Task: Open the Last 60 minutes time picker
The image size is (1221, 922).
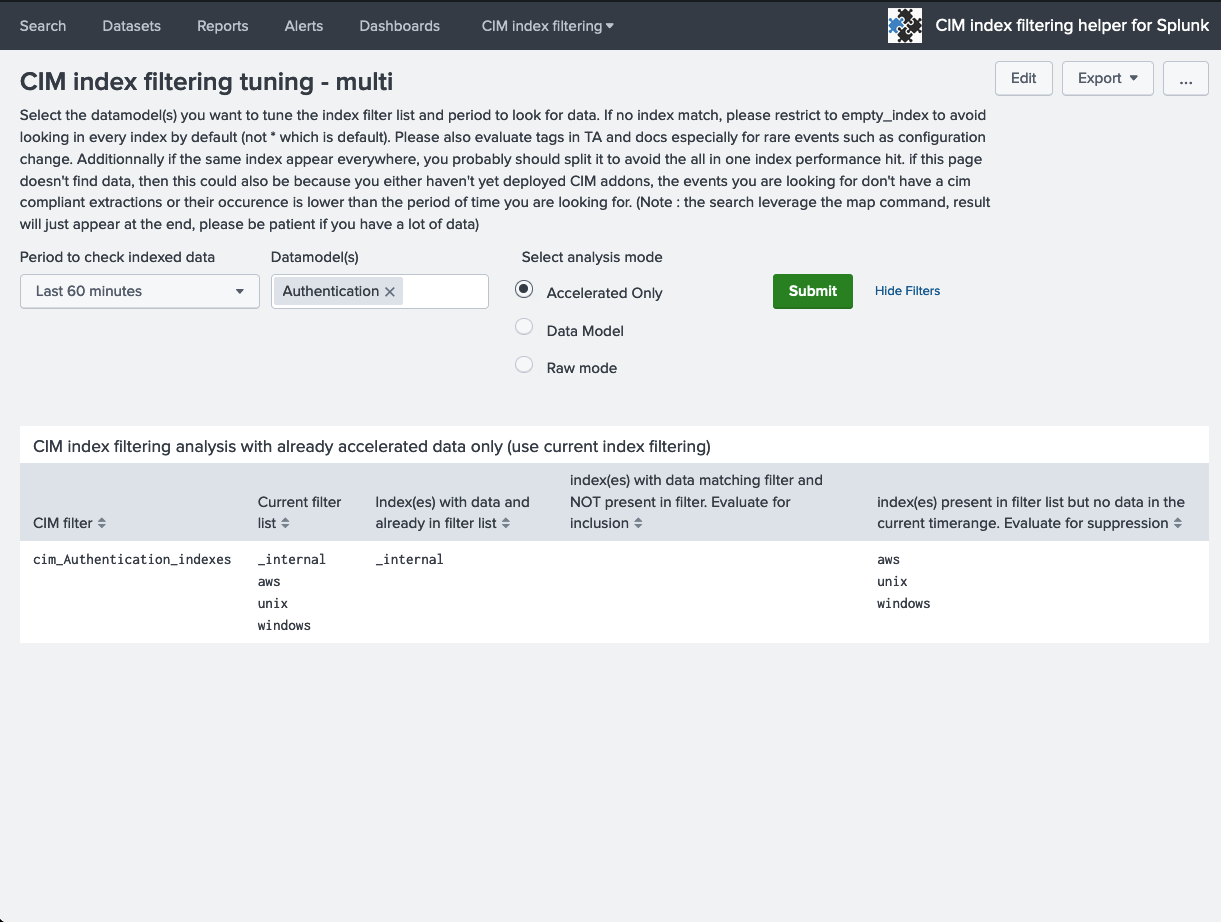Action: click(140, 291)
